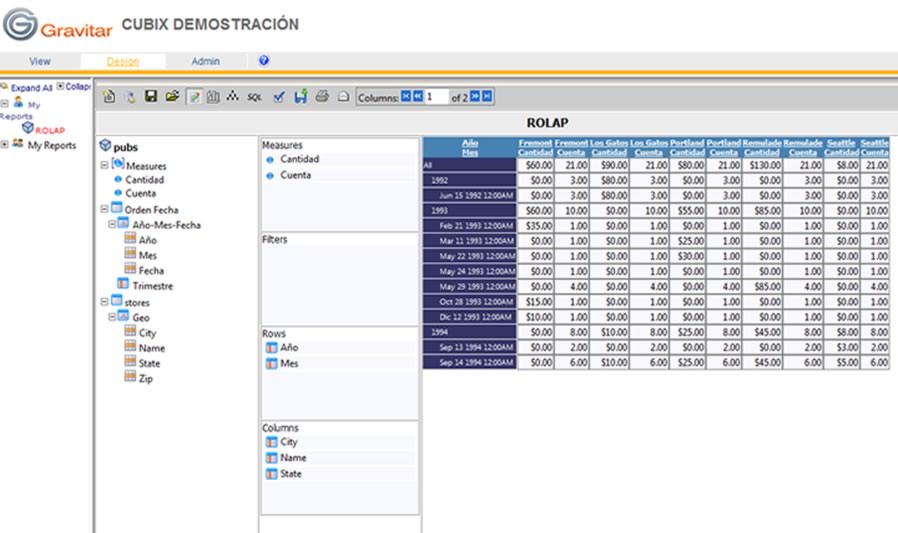Image resolution: width=898 pixels, height=533 pixels.
Task: Click the City icon in Columns box
Action: pos(271,442)
